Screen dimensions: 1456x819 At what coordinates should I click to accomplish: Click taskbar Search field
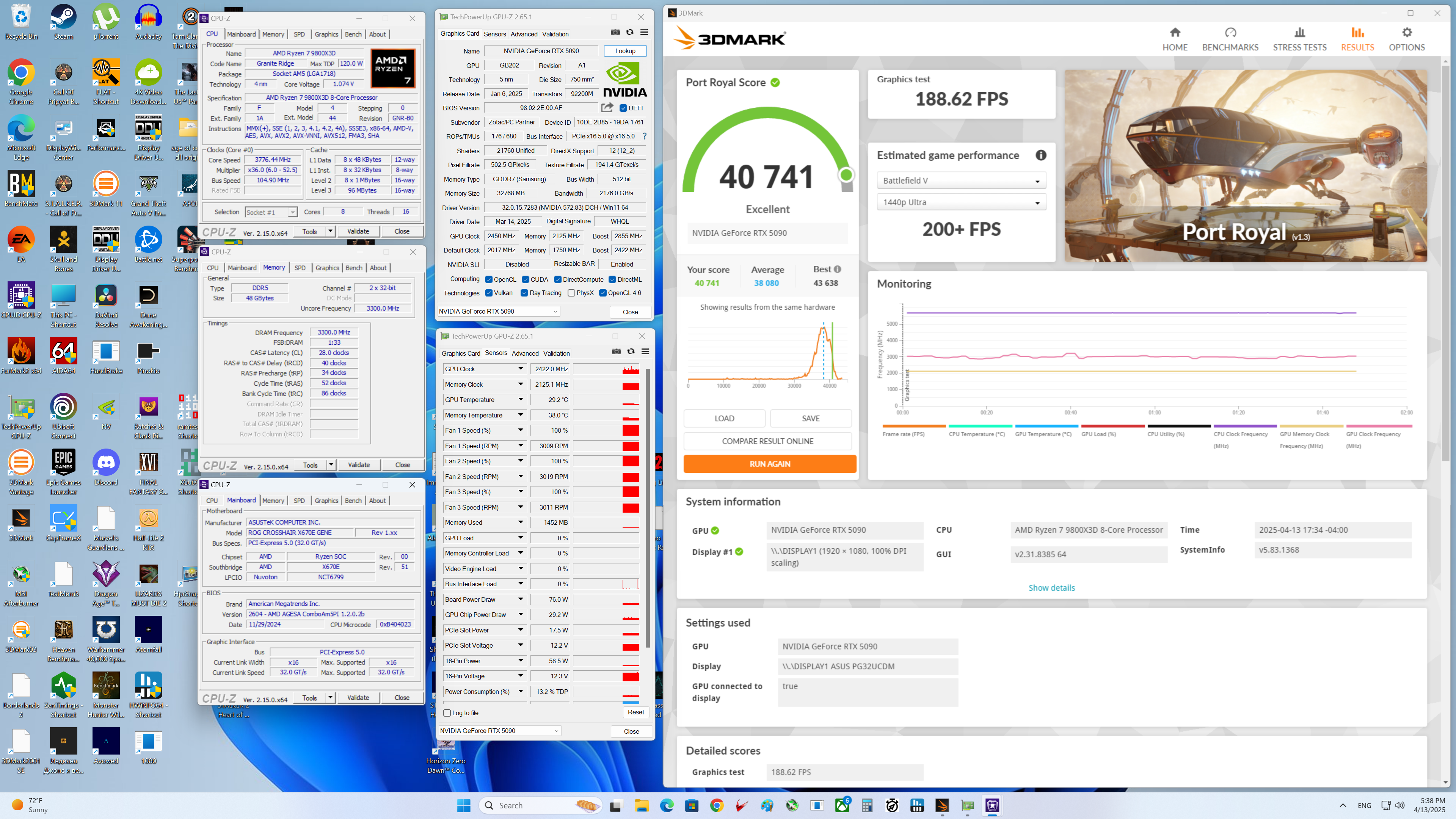(x=540, y=805)
